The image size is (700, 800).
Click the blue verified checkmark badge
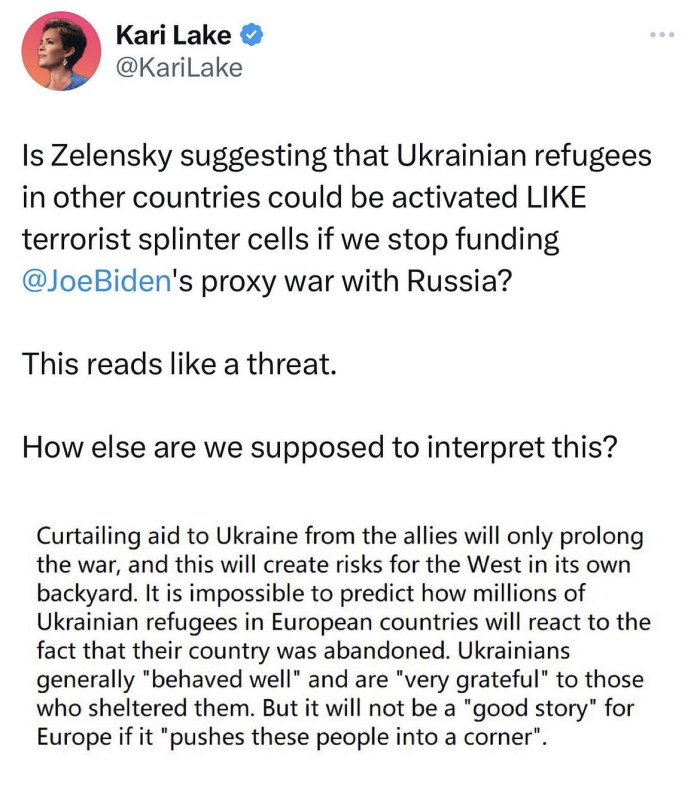pyautogui.click(x=253, y=36)
